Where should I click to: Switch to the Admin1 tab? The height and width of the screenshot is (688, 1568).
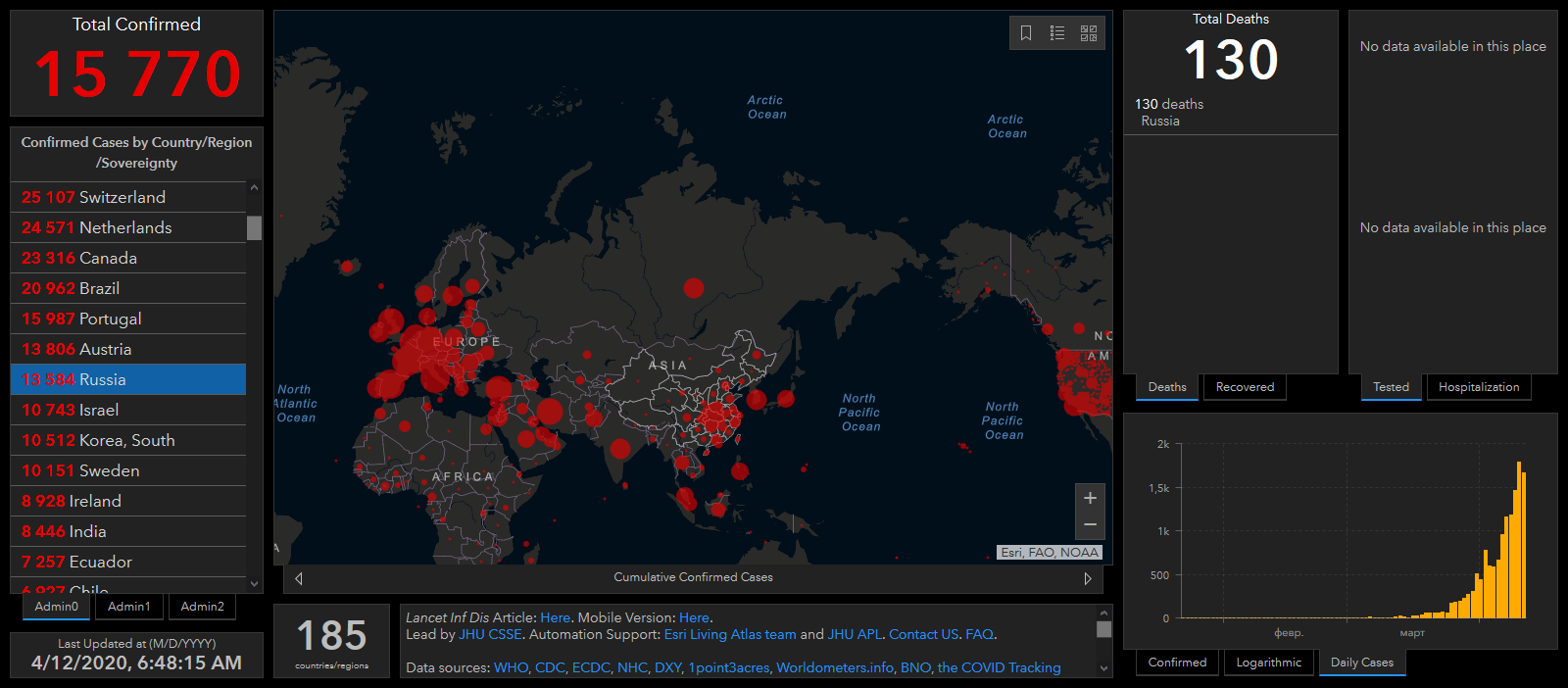pyautogui.click(x=129, y=607)
